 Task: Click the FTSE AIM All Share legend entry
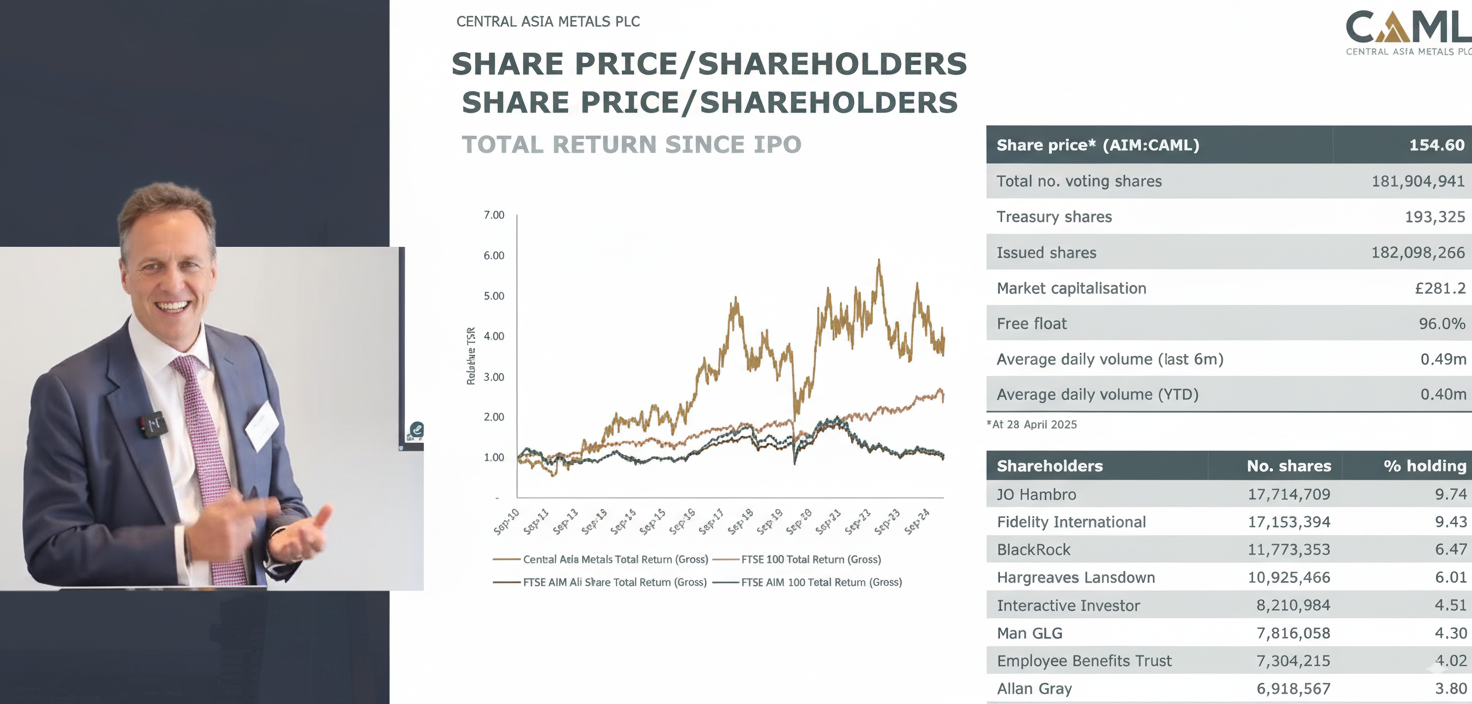(600, 582)
